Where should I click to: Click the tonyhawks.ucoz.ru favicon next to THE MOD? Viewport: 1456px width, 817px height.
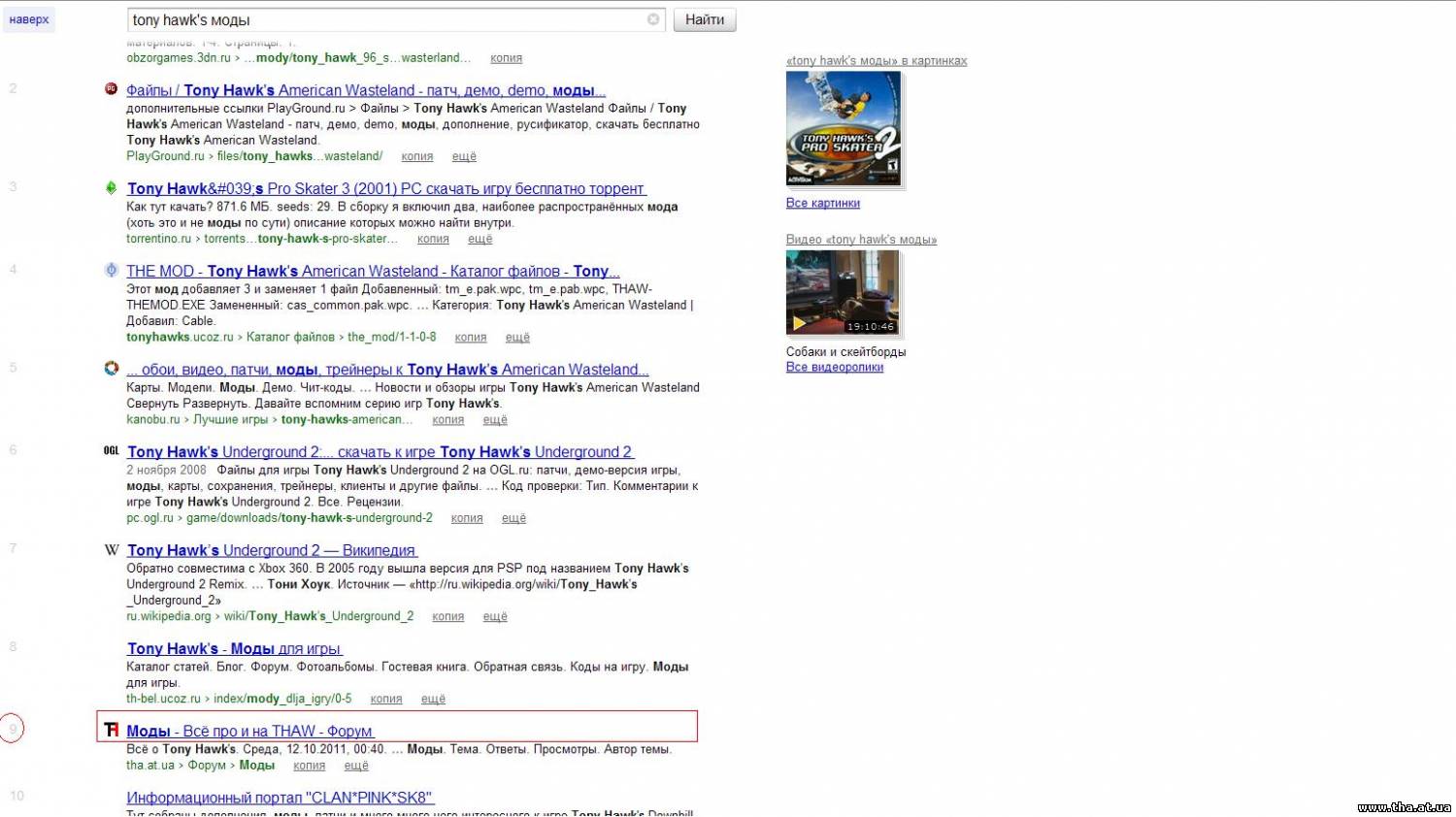point(111,271)
